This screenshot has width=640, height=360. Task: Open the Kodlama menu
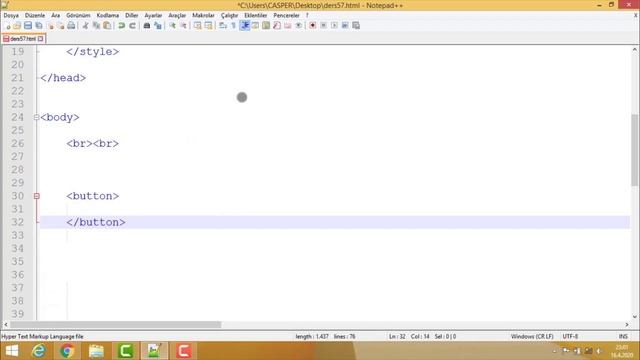(x=108, y=16)
